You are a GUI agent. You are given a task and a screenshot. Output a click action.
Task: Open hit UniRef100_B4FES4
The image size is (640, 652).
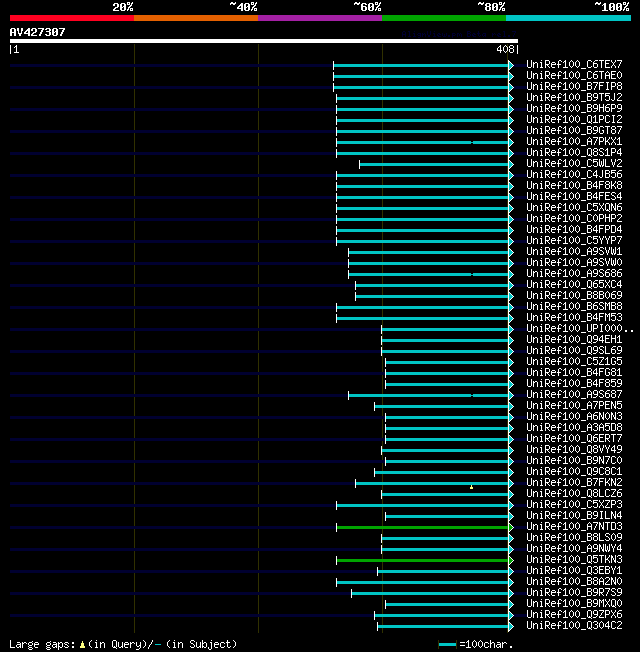pos(574,196)
